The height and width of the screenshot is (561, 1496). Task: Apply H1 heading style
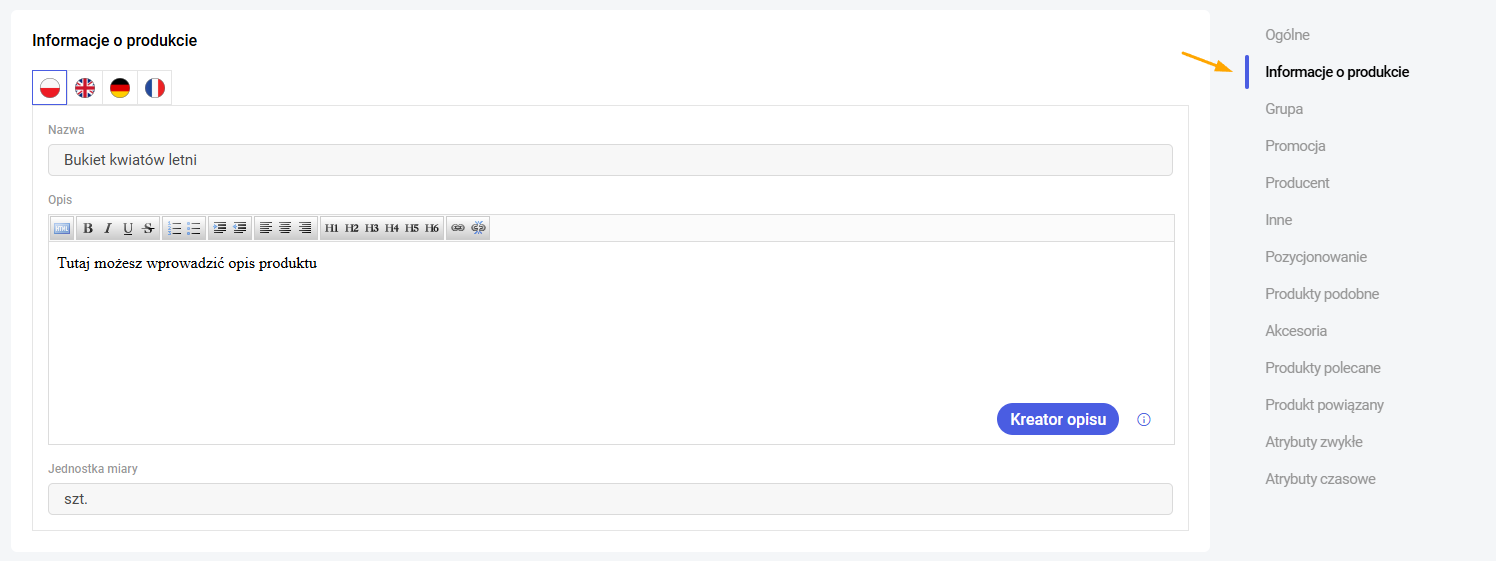tap(332, 228)
